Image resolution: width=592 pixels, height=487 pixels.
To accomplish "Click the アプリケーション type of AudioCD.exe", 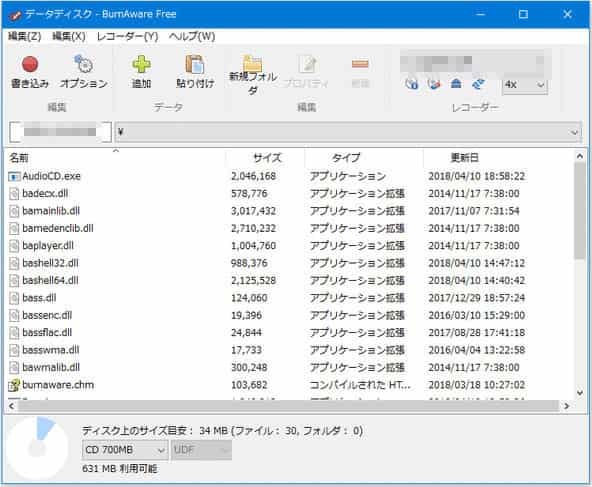I will coord(347,176).
